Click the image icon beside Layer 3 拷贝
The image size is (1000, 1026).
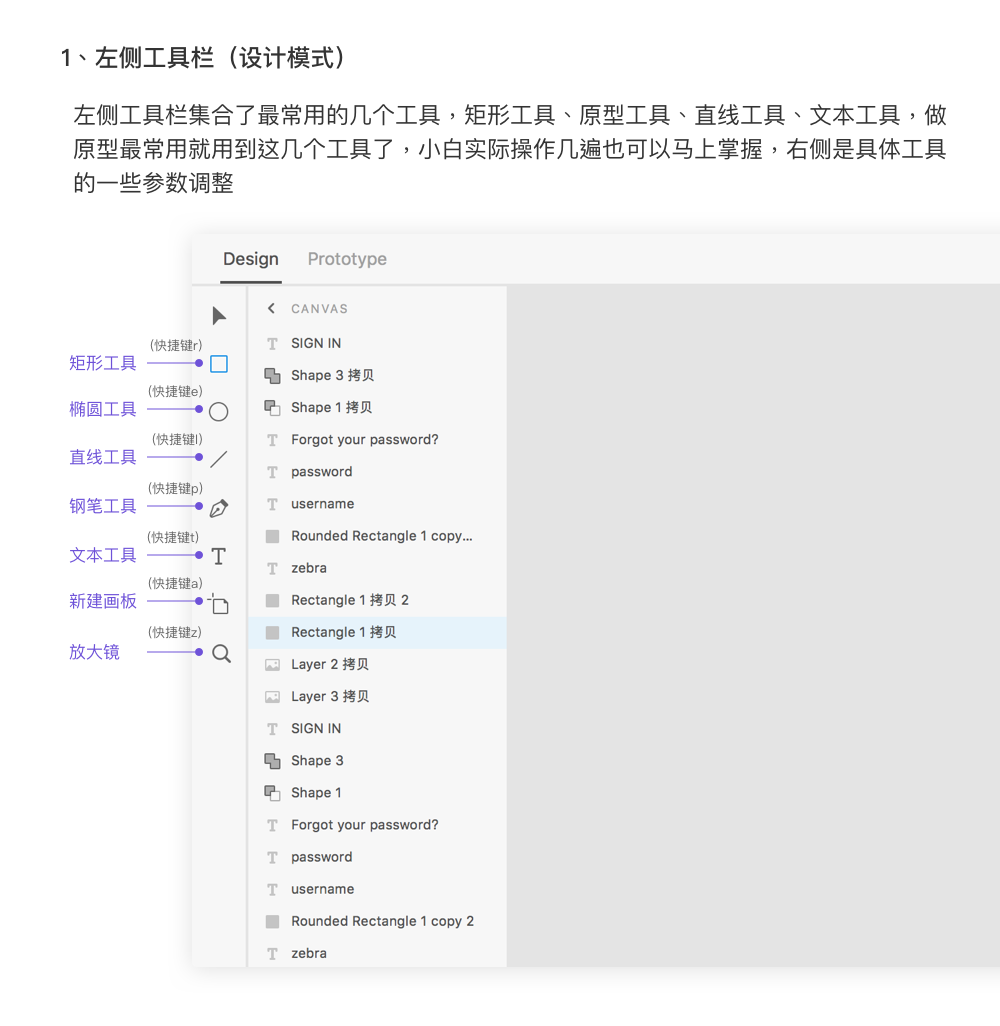[272, 697]
